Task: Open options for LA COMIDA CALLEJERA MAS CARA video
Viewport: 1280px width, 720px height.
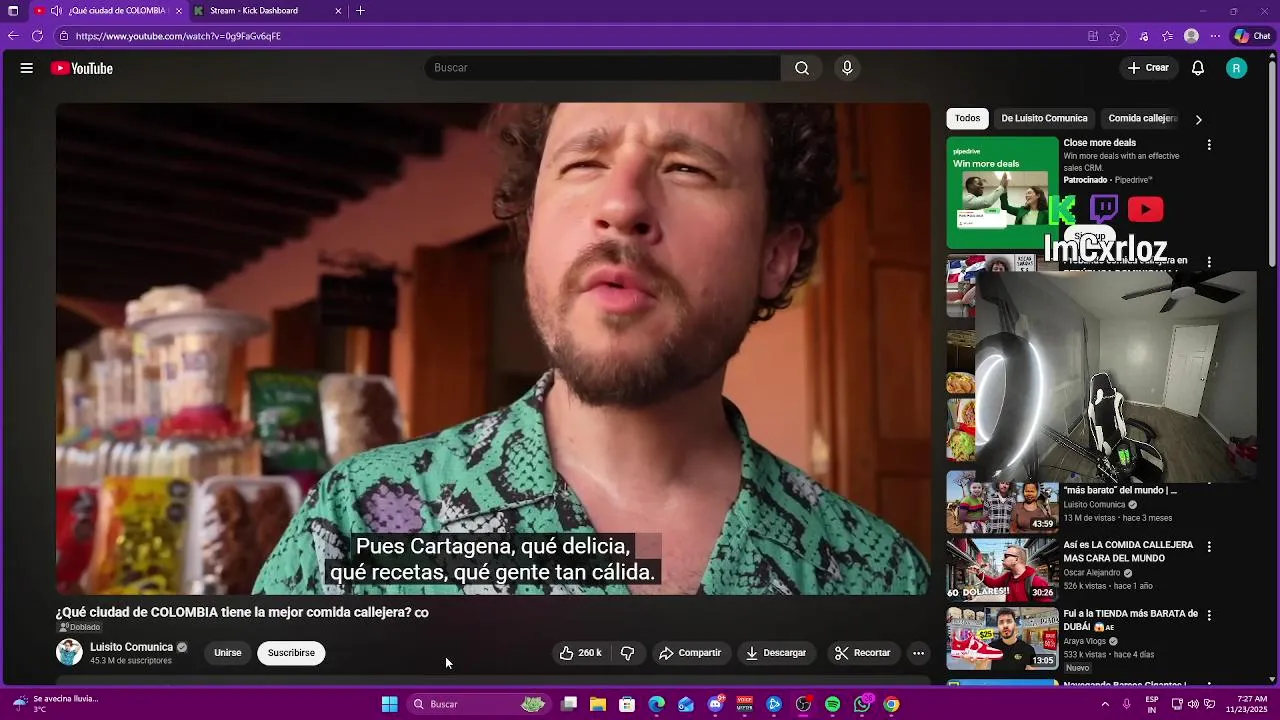Action: pos(1209,547)
